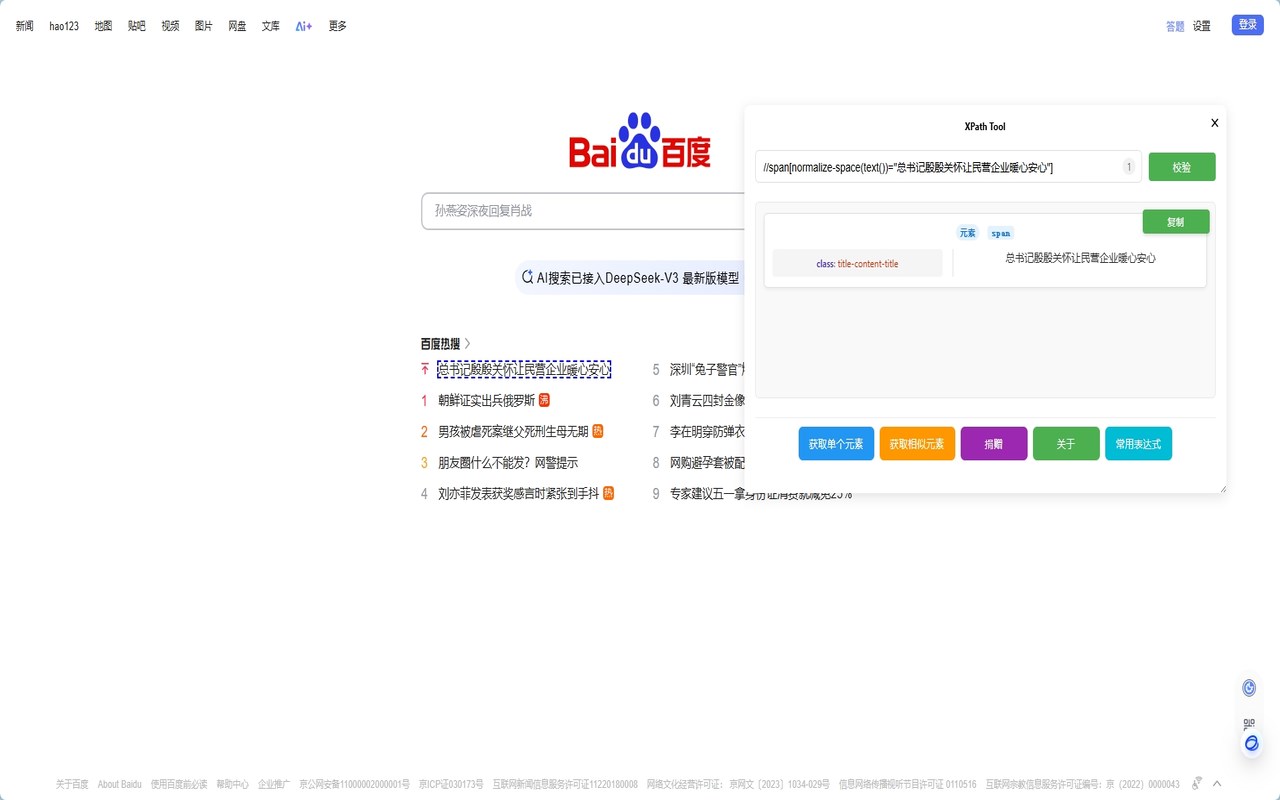Click the QR code icon in right sidebar

point(1249,724)
